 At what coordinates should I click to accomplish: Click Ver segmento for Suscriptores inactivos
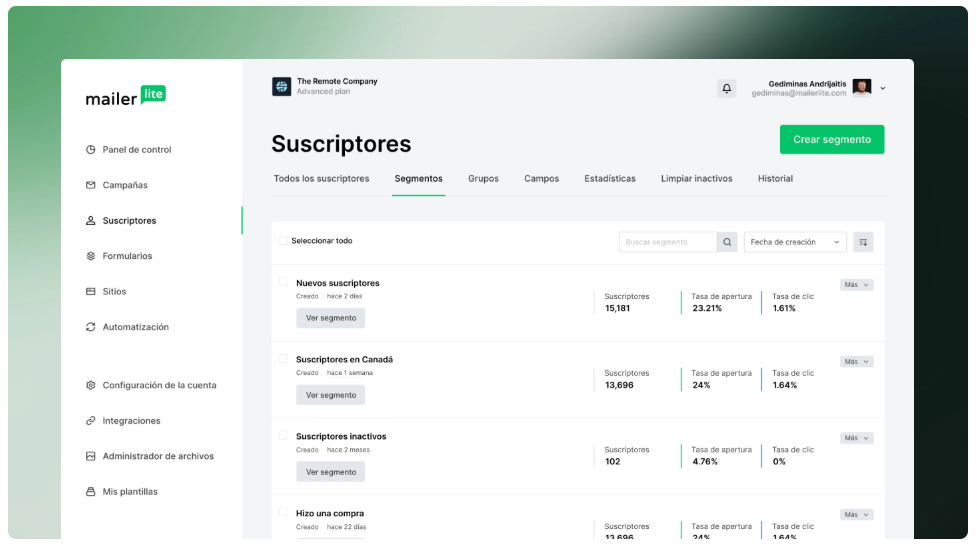coord(330,472)
